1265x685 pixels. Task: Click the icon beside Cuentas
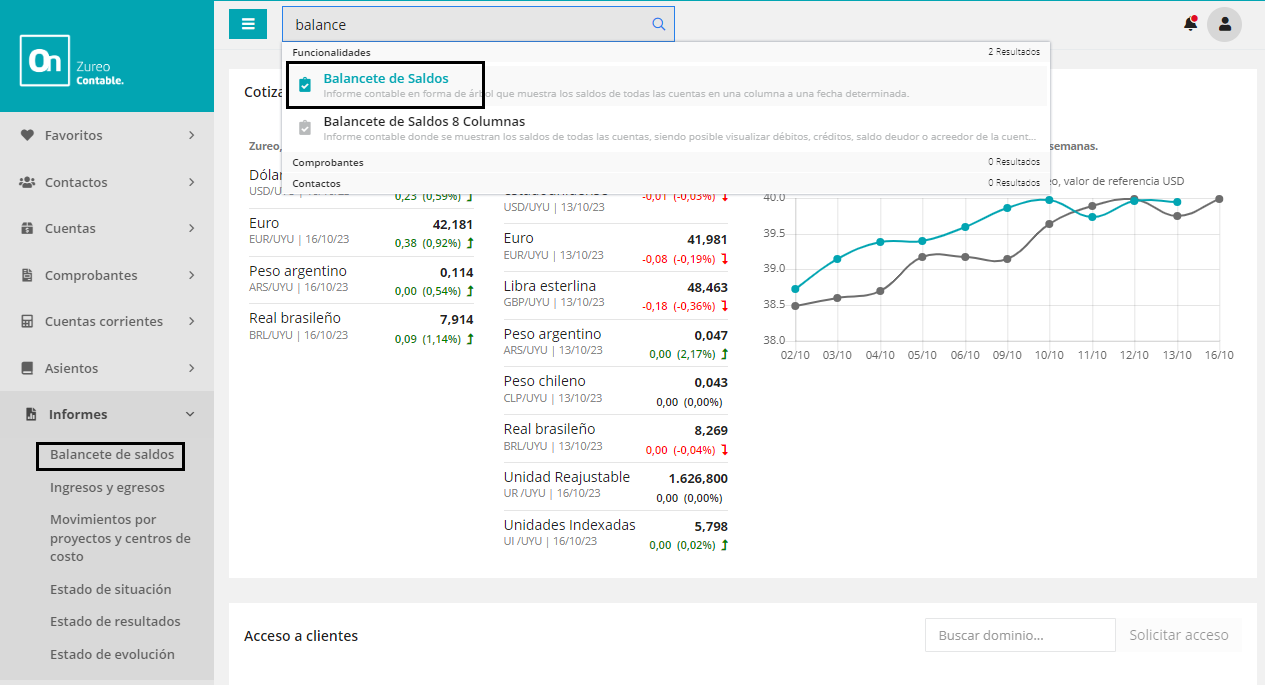coord(27,228)
